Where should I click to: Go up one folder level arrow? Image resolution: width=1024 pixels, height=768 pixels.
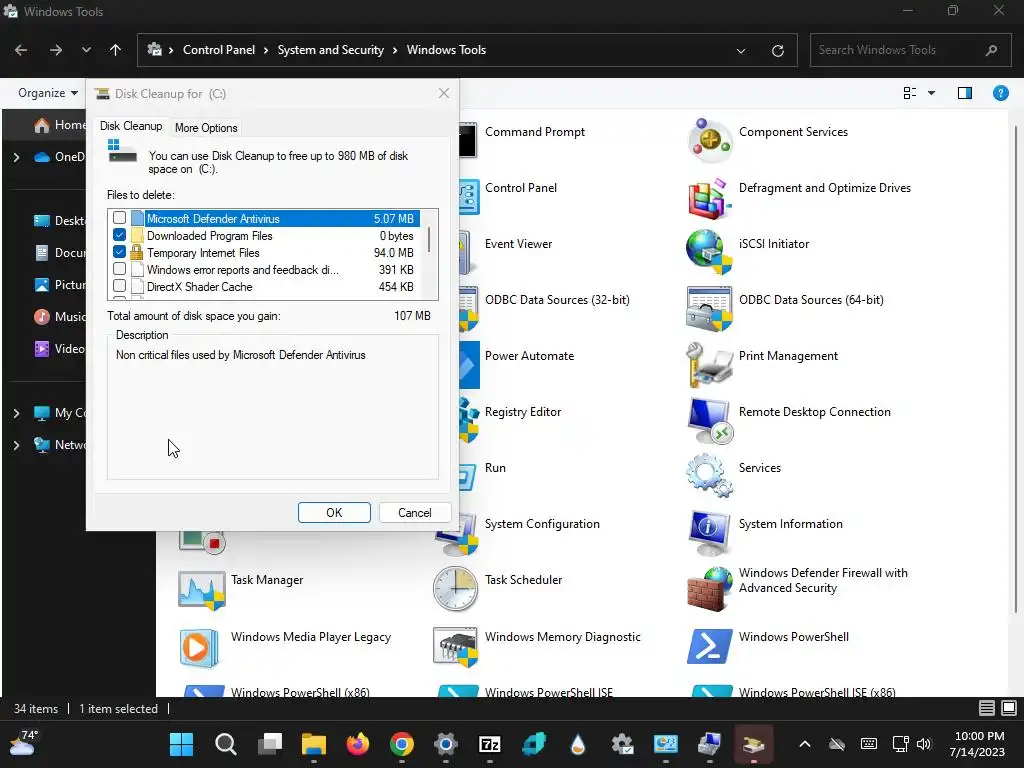(116, 50)
